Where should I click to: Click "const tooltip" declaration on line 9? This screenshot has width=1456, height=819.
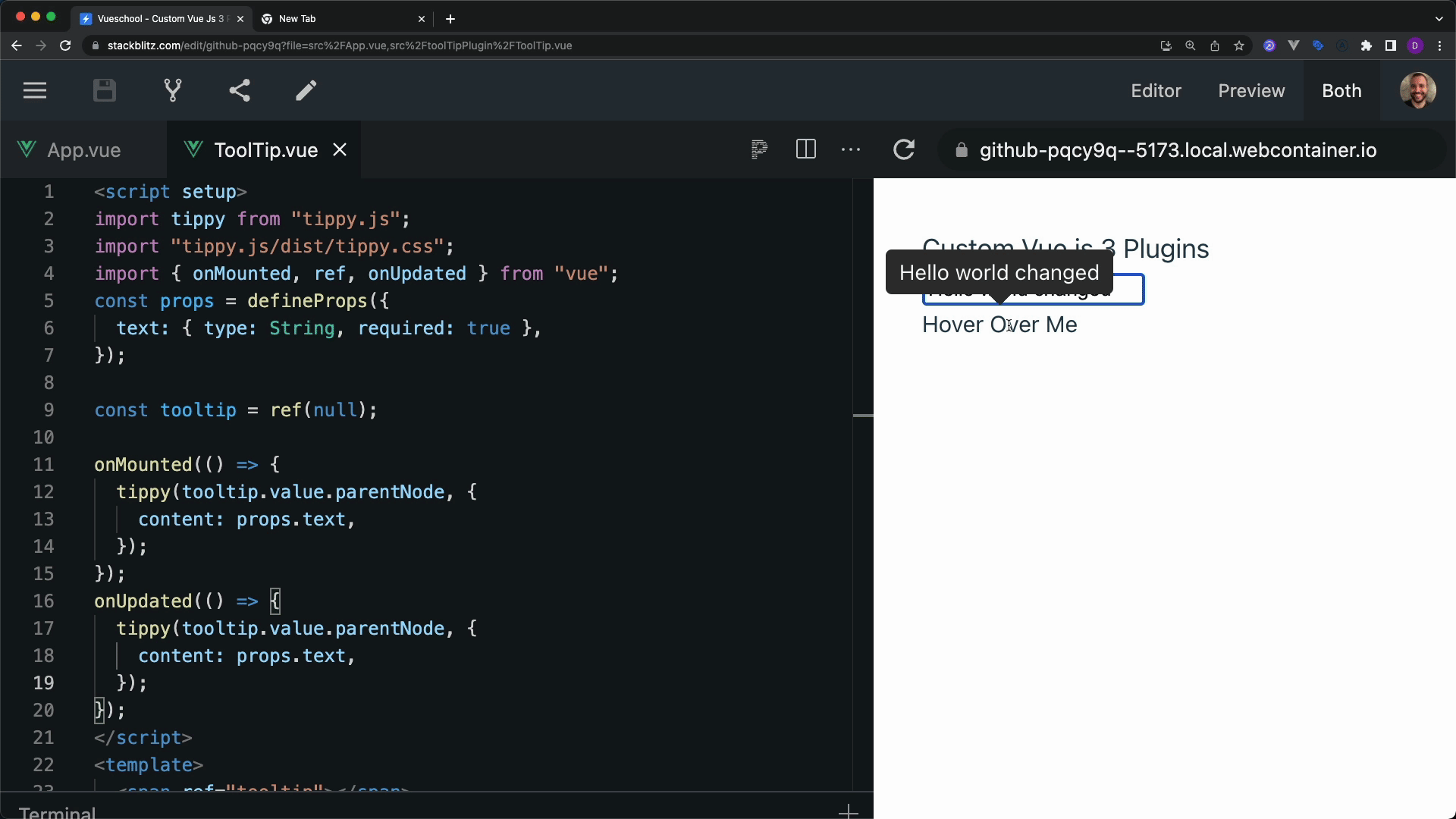tap(165, 410)
